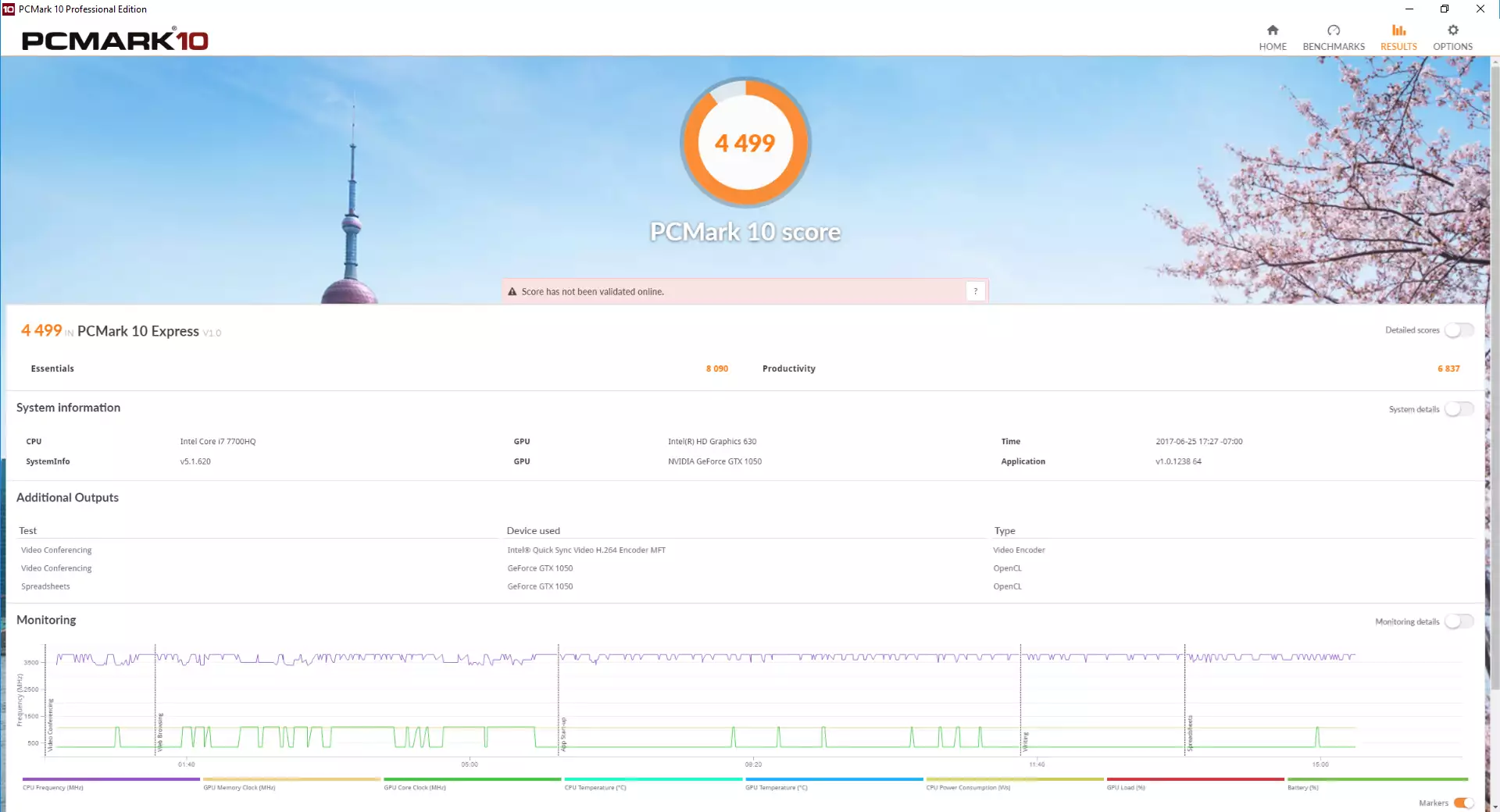
Task: Click the Web Browsing marker on chart
Action: (x=160, y=732)
